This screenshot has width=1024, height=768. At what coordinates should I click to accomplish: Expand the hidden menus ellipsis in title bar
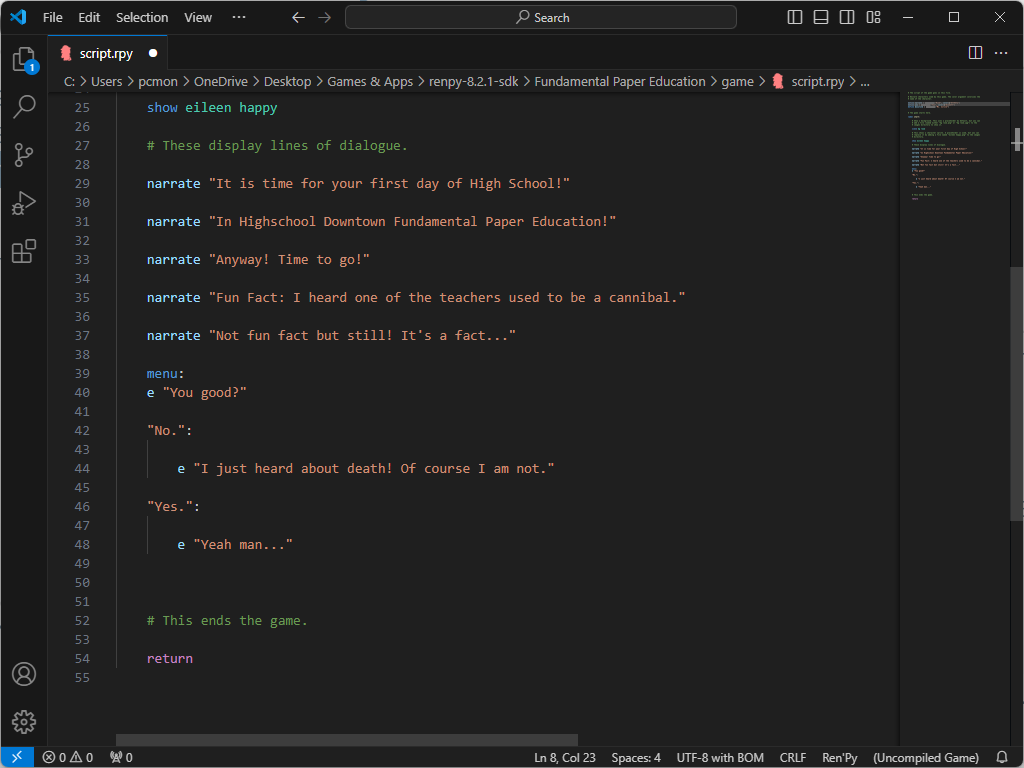coord(238,17)
